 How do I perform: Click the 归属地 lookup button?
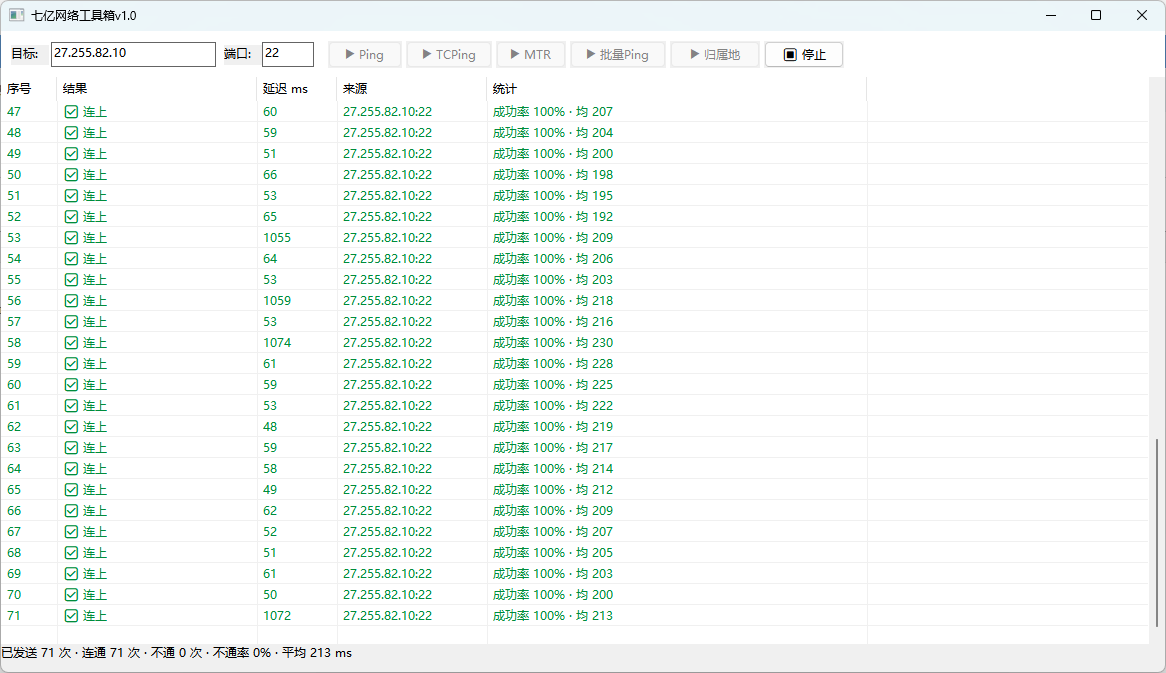[x=715, y=54]
